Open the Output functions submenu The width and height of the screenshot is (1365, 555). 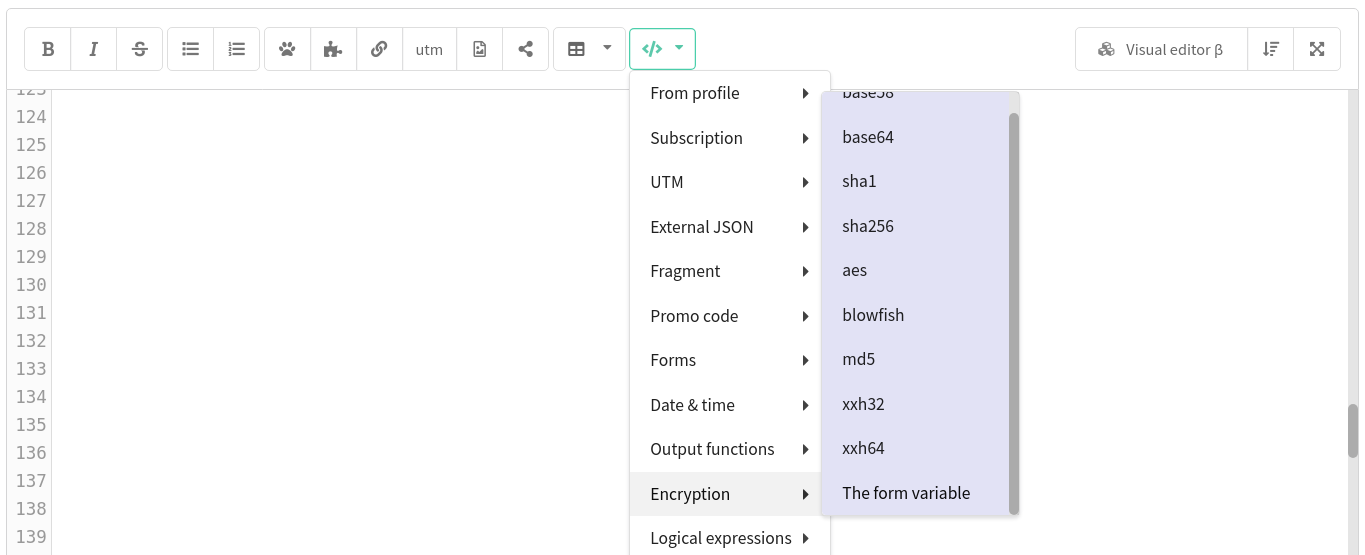[730, 449]
